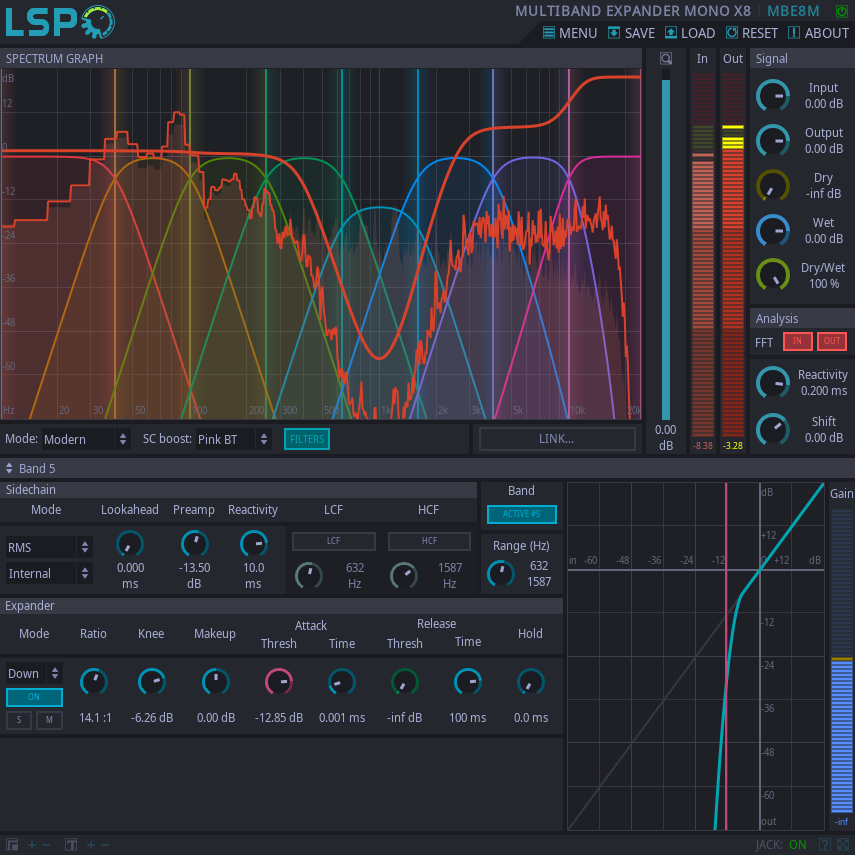Viewport: 855px width, 855px height.
Task: Toggle the ACTIVE #5 band button
Action: [521, 514]
